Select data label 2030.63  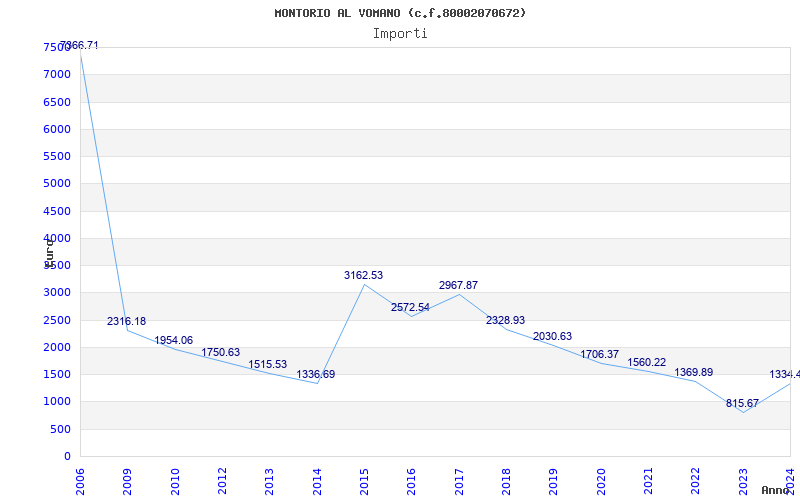[553, 337]
